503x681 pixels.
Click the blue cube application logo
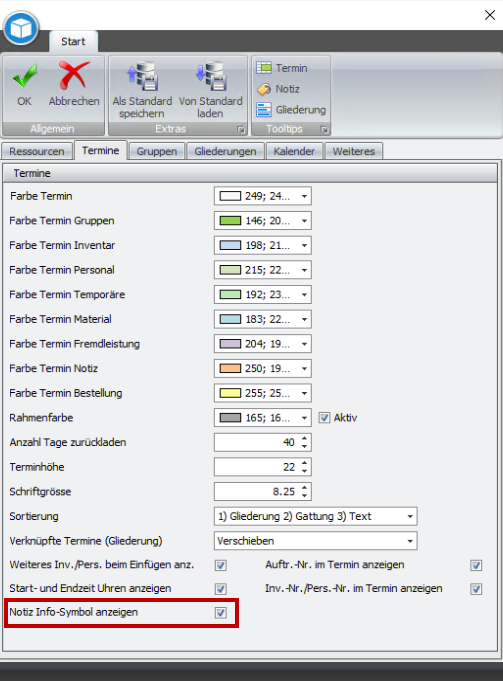point(21,28)
